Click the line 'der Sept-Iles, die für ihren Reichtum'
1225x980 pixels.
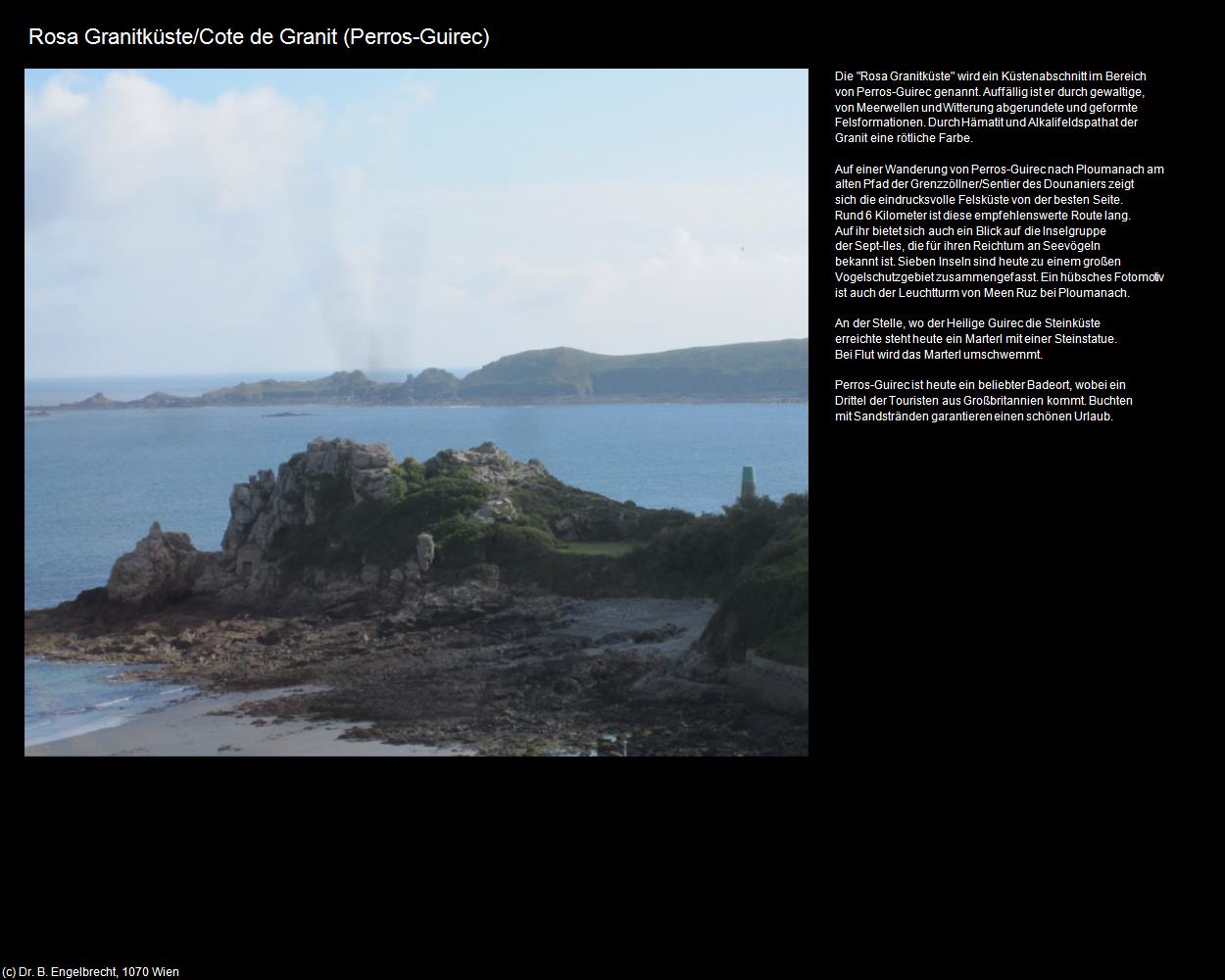(967, 246)
